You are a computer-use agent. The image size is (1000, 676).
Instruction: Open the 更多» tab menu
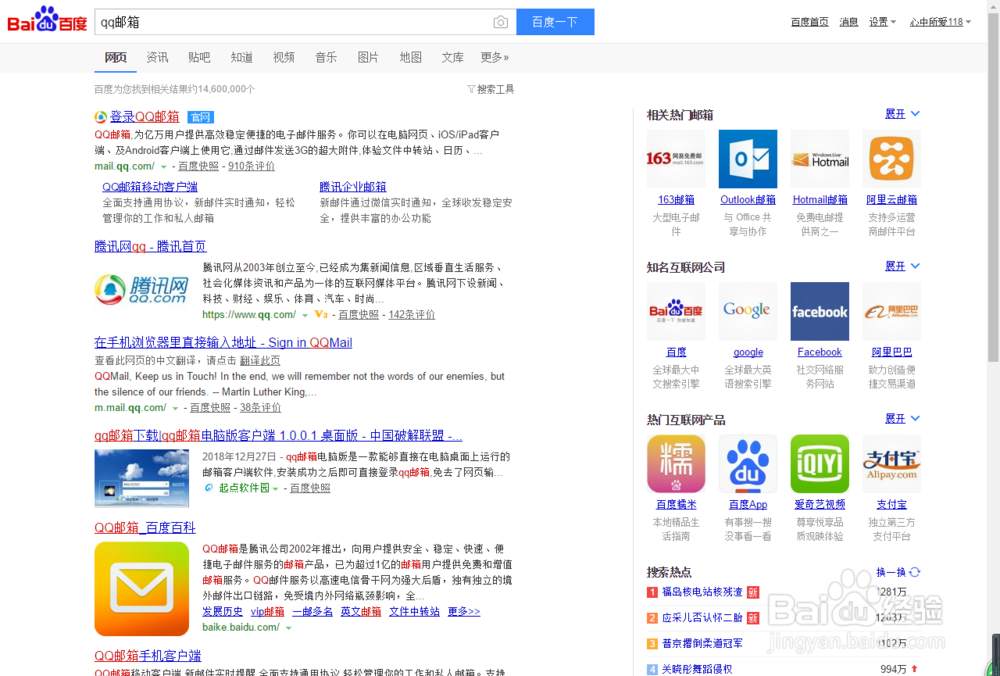pyautogui.click(x=495, y=57)
